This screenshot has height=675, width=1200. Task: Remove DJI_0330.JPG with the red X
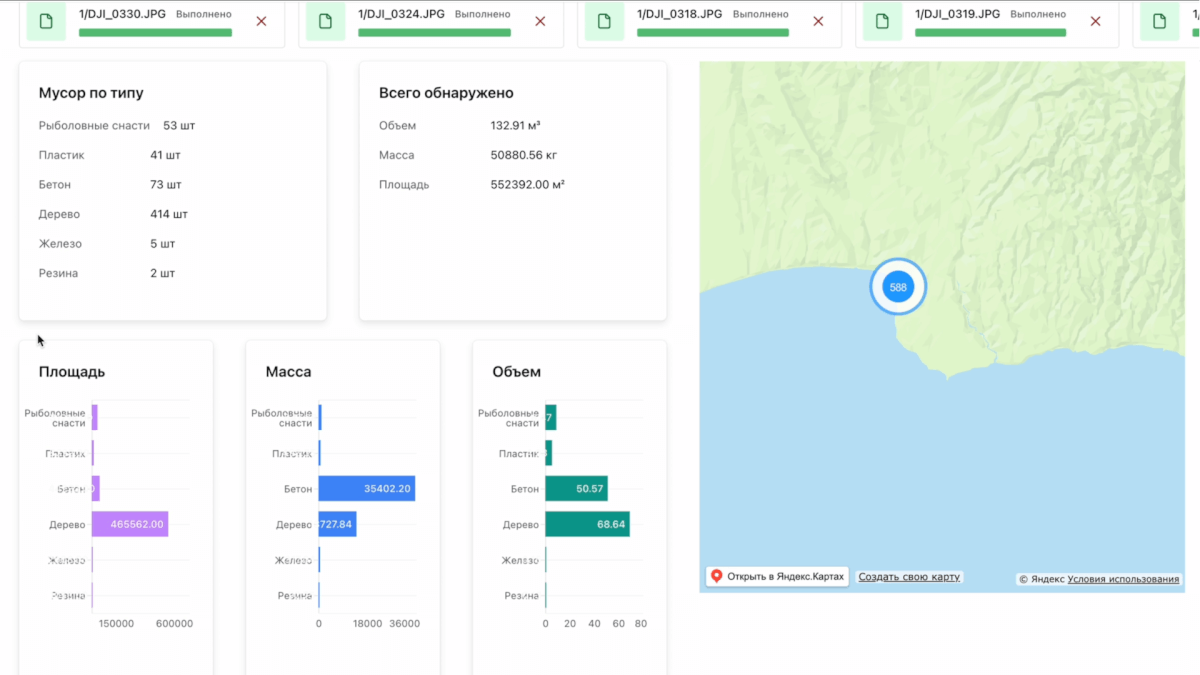pos(262,21)
